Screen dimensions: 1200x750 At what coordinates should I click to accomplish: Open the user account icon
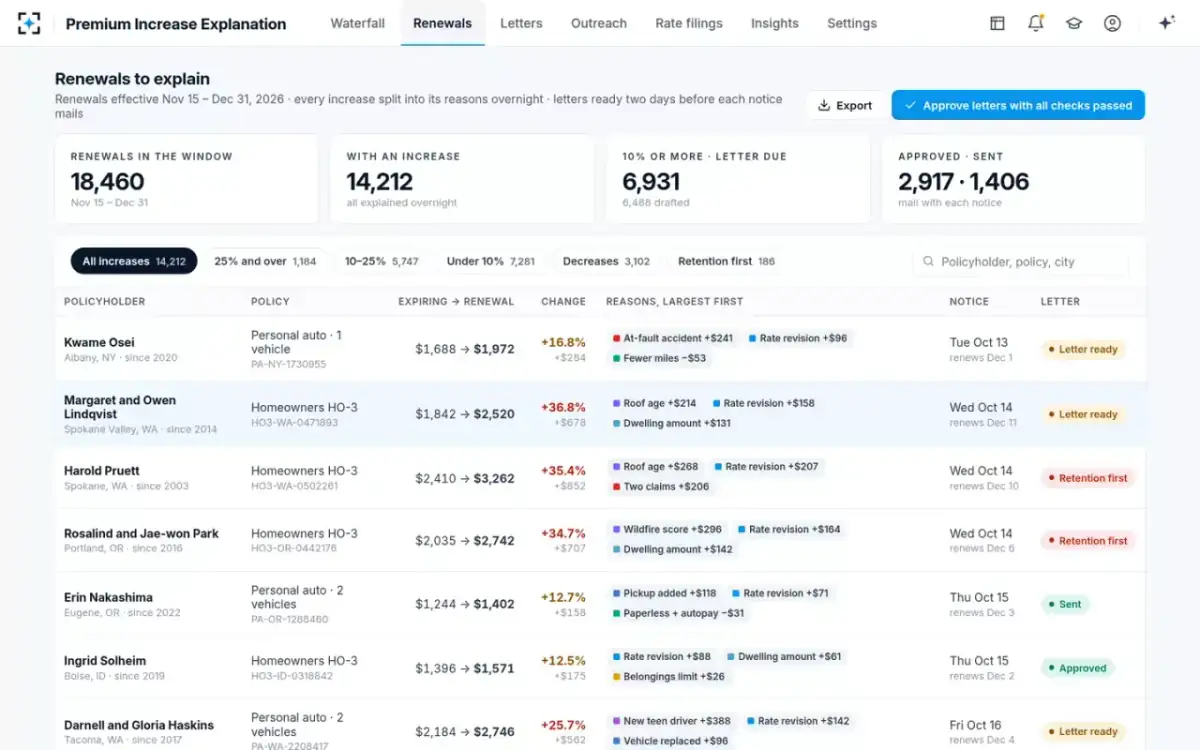[1112, 23]
